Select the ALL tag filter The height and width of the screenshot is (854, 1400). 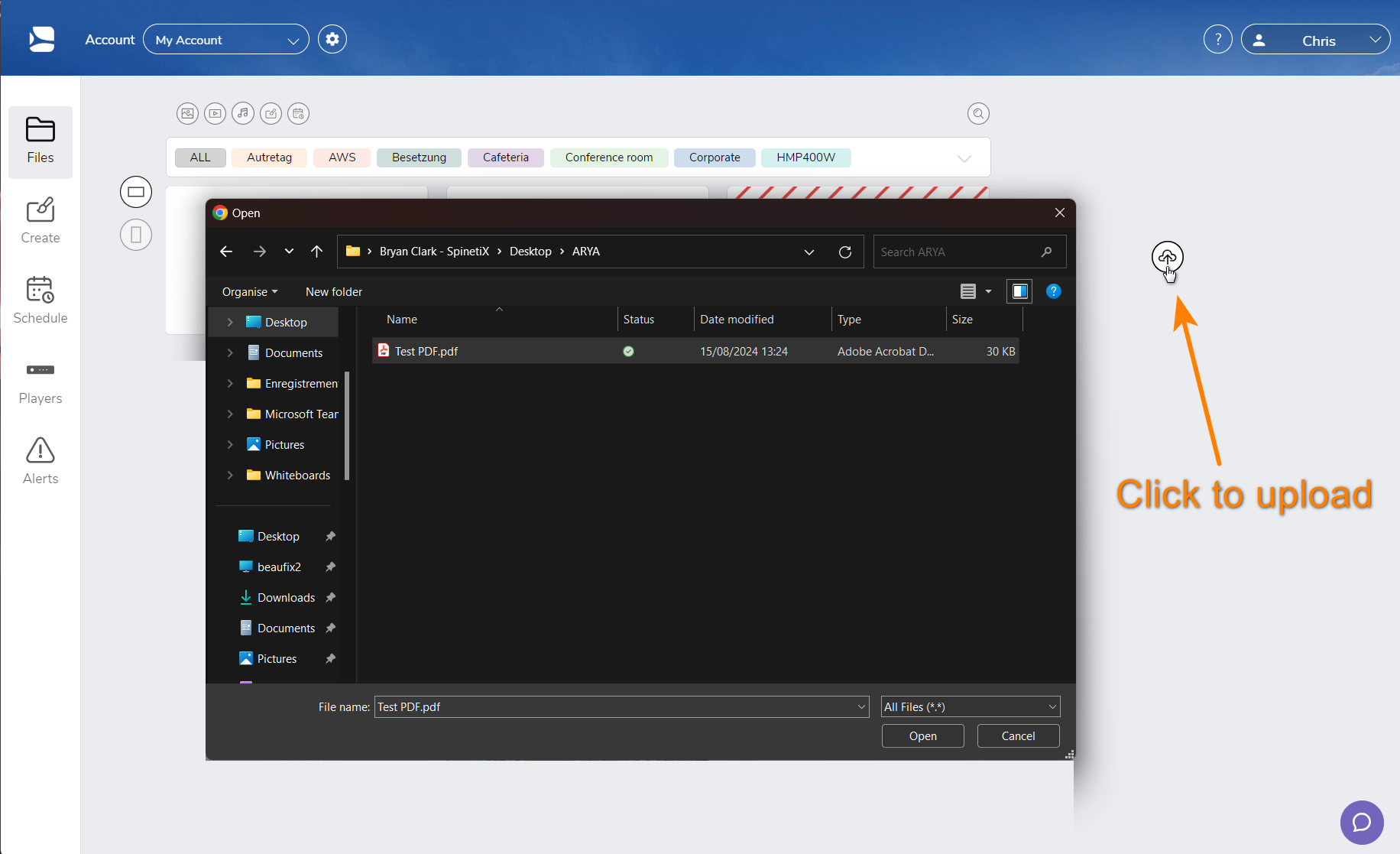200,157
